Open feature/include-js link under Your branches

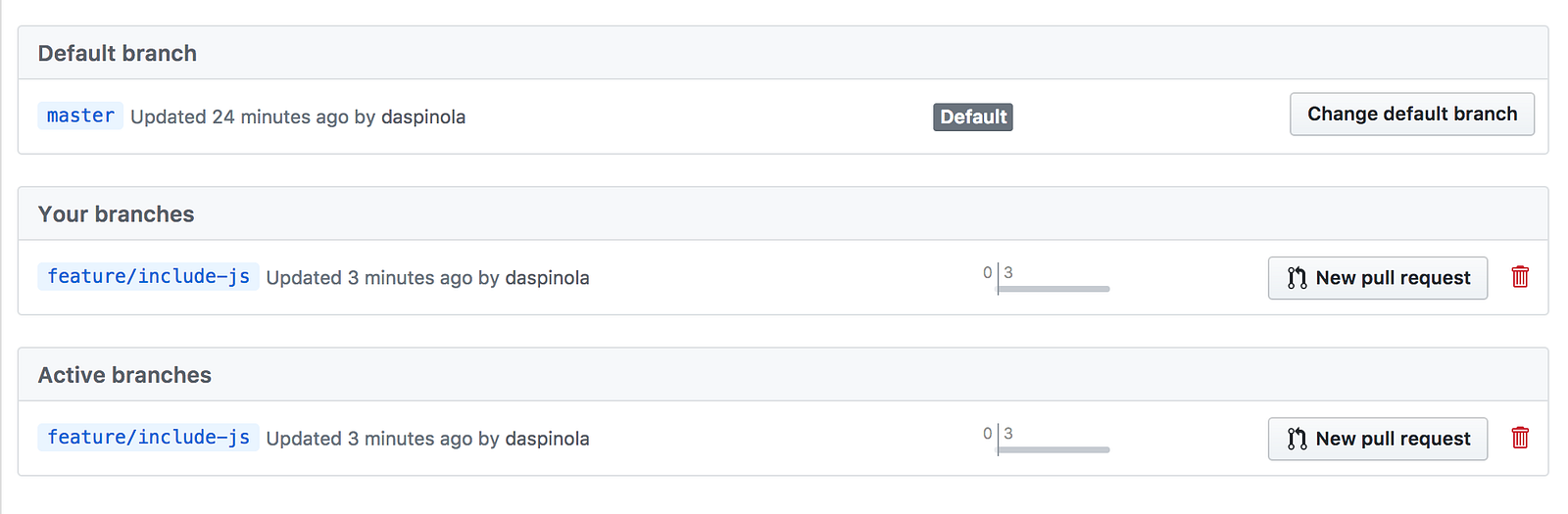148,277
